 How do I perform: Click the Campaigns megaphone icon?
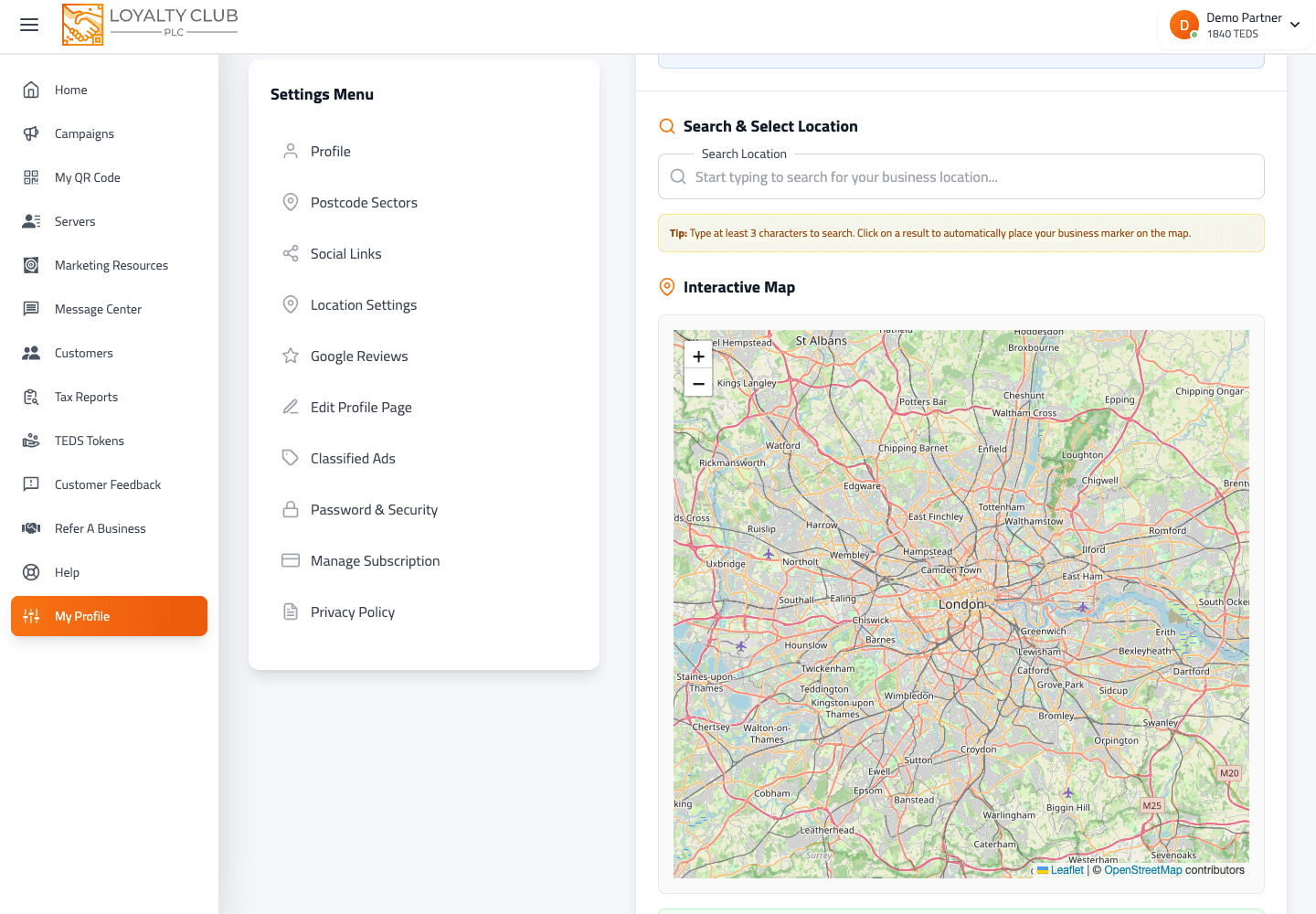point(31,133)
